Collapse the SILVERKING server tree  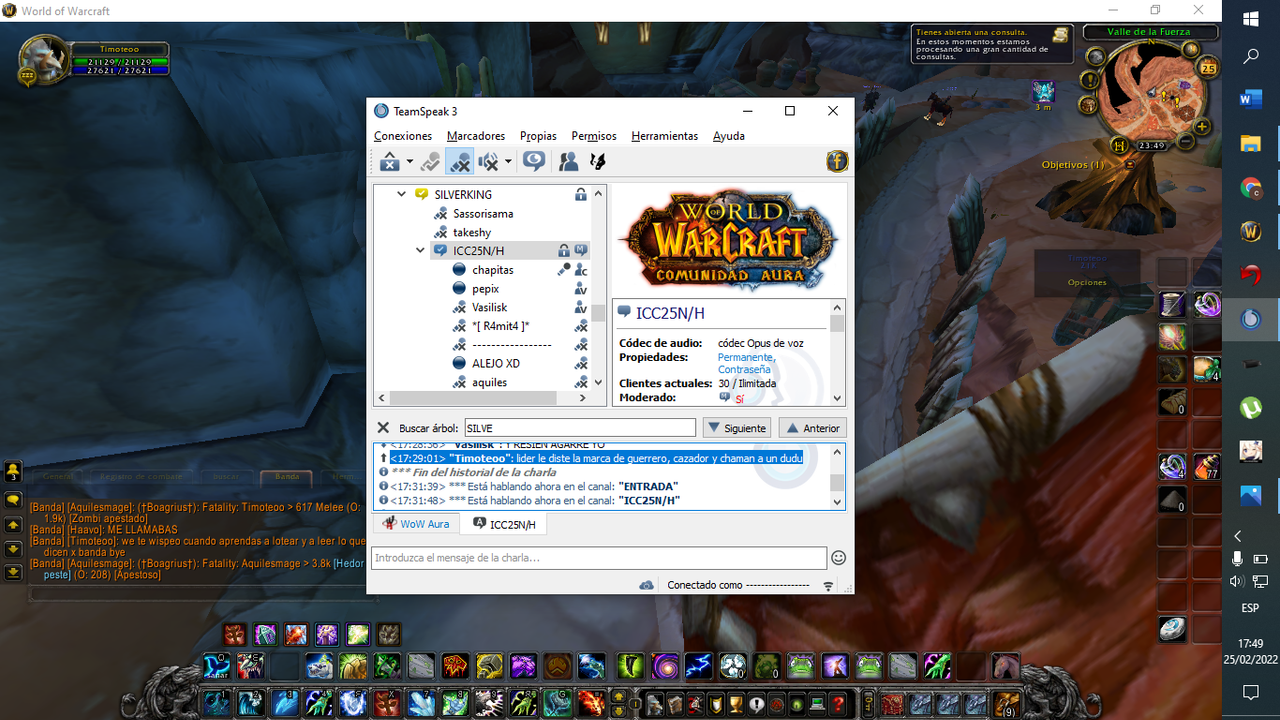(x=401, y=194)
